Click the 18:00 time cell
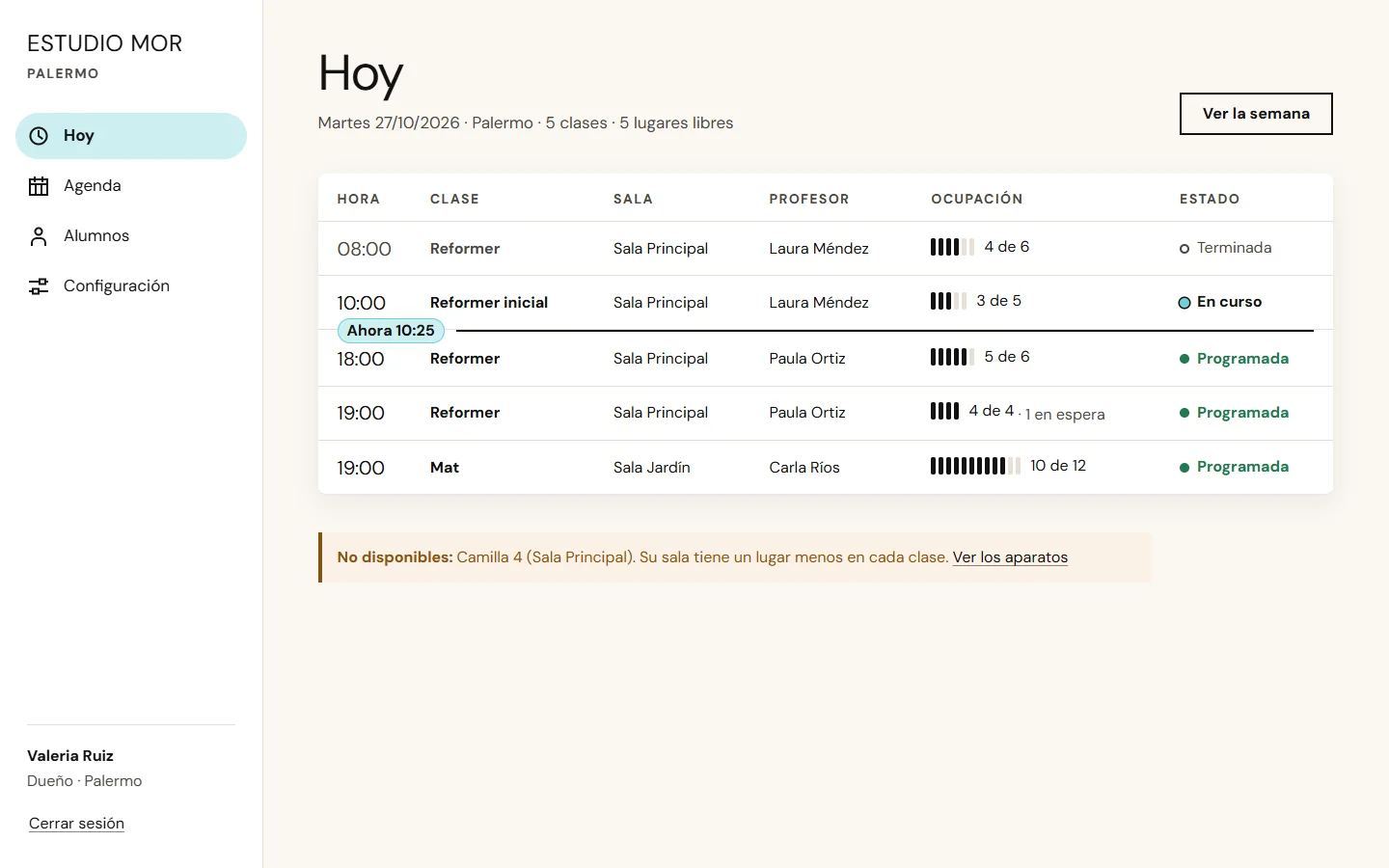1389x868 pixels. (x=361, y=359)
